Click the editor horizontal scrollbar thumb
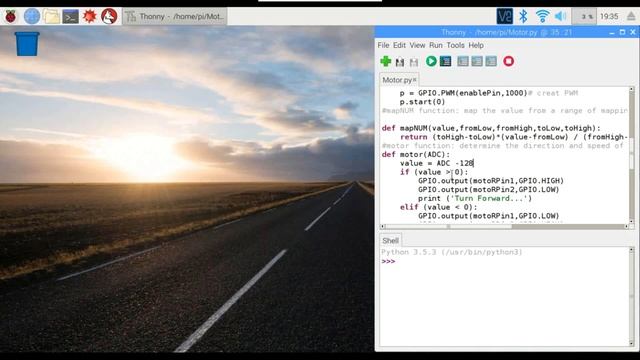 pyautogui.click(x=448, y=227)
